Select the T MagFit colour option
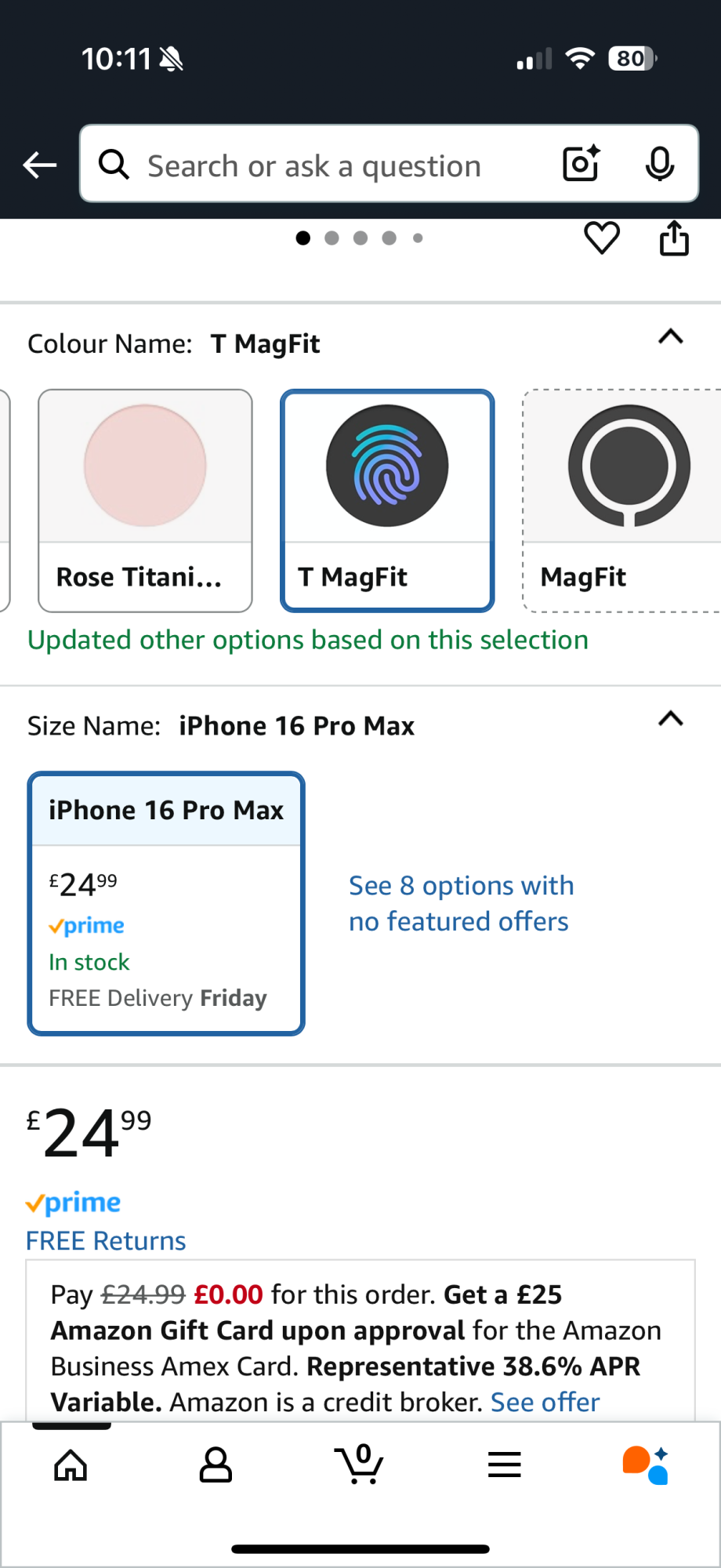Image resolution: width=721 pixels, height=1568 pixels. tap(387, 500)
